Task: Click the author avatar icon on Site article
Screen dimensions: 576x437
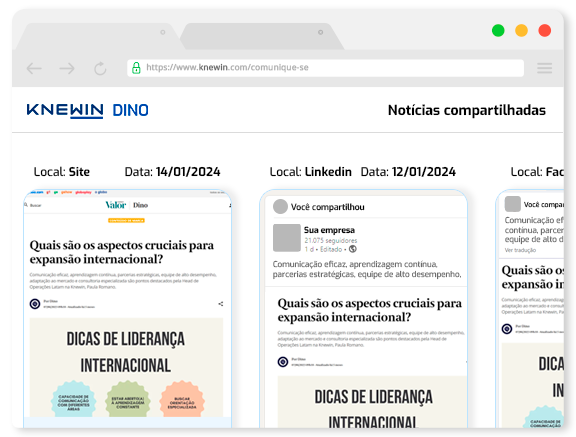Action: click(x=35, y=304)
